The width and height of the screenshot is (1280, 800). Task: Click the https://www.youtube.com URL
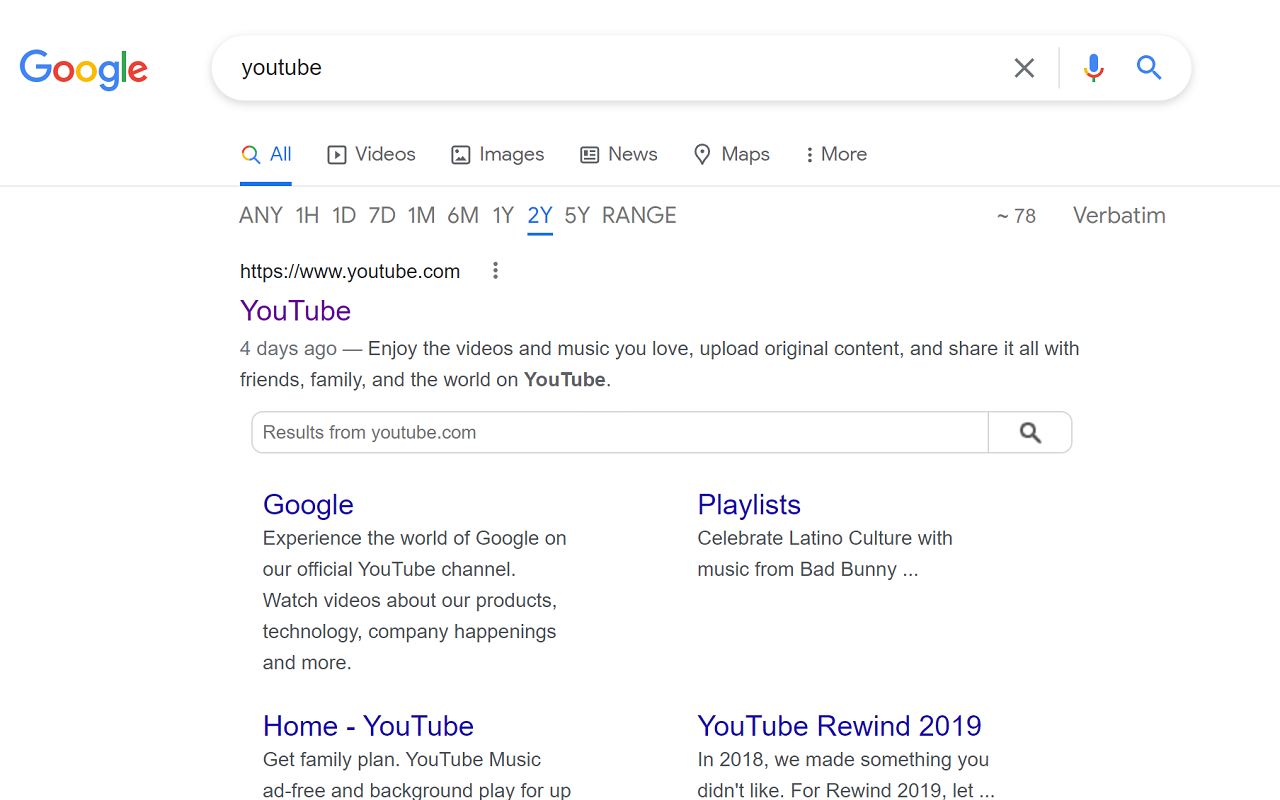tap(350, 271)
